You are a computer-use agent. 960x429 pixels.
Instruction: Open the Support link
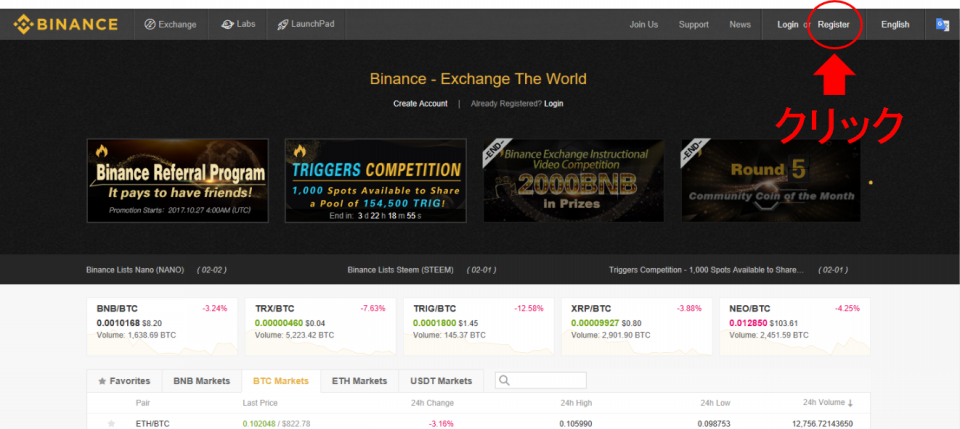point(694,24)
